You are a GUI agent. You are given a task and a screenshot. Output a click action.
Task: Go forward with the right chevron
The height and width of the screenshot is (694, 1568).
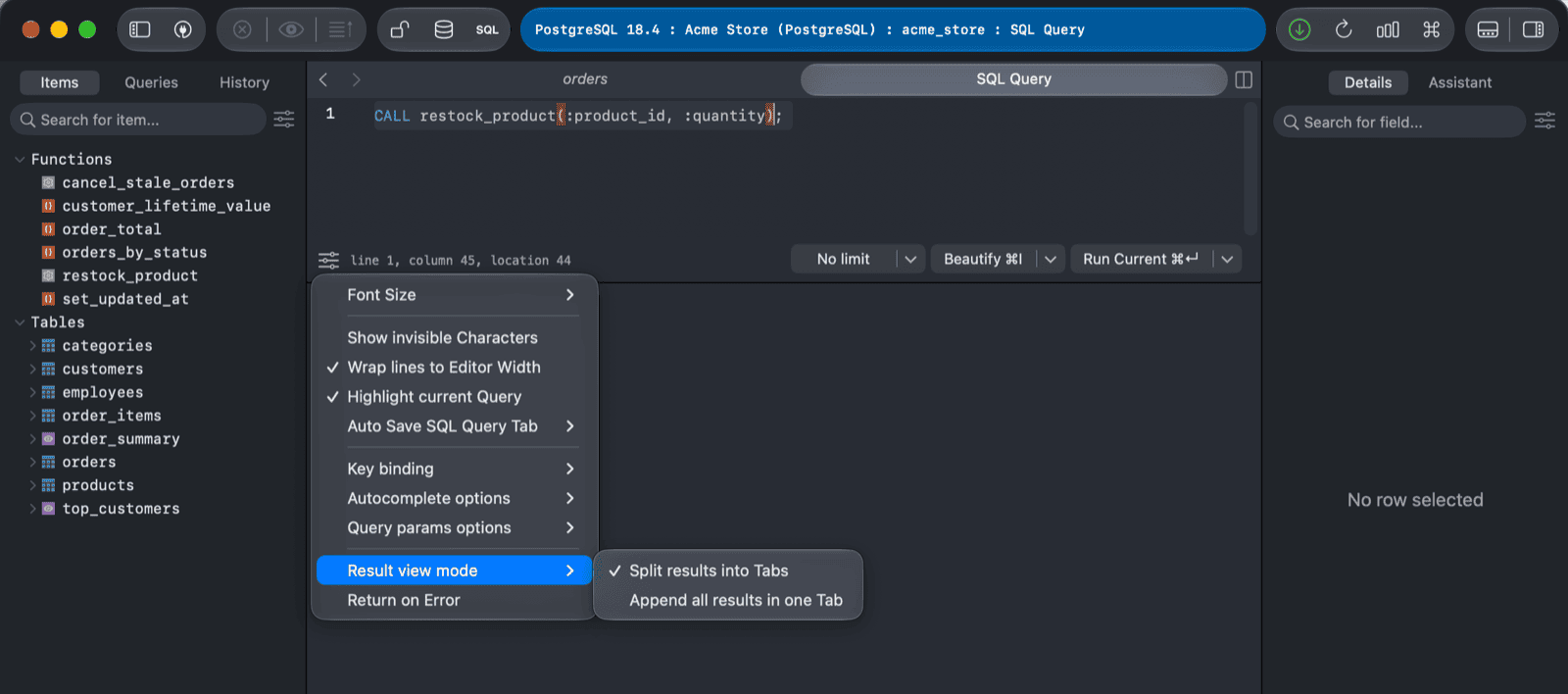click(x=357, y=79)
